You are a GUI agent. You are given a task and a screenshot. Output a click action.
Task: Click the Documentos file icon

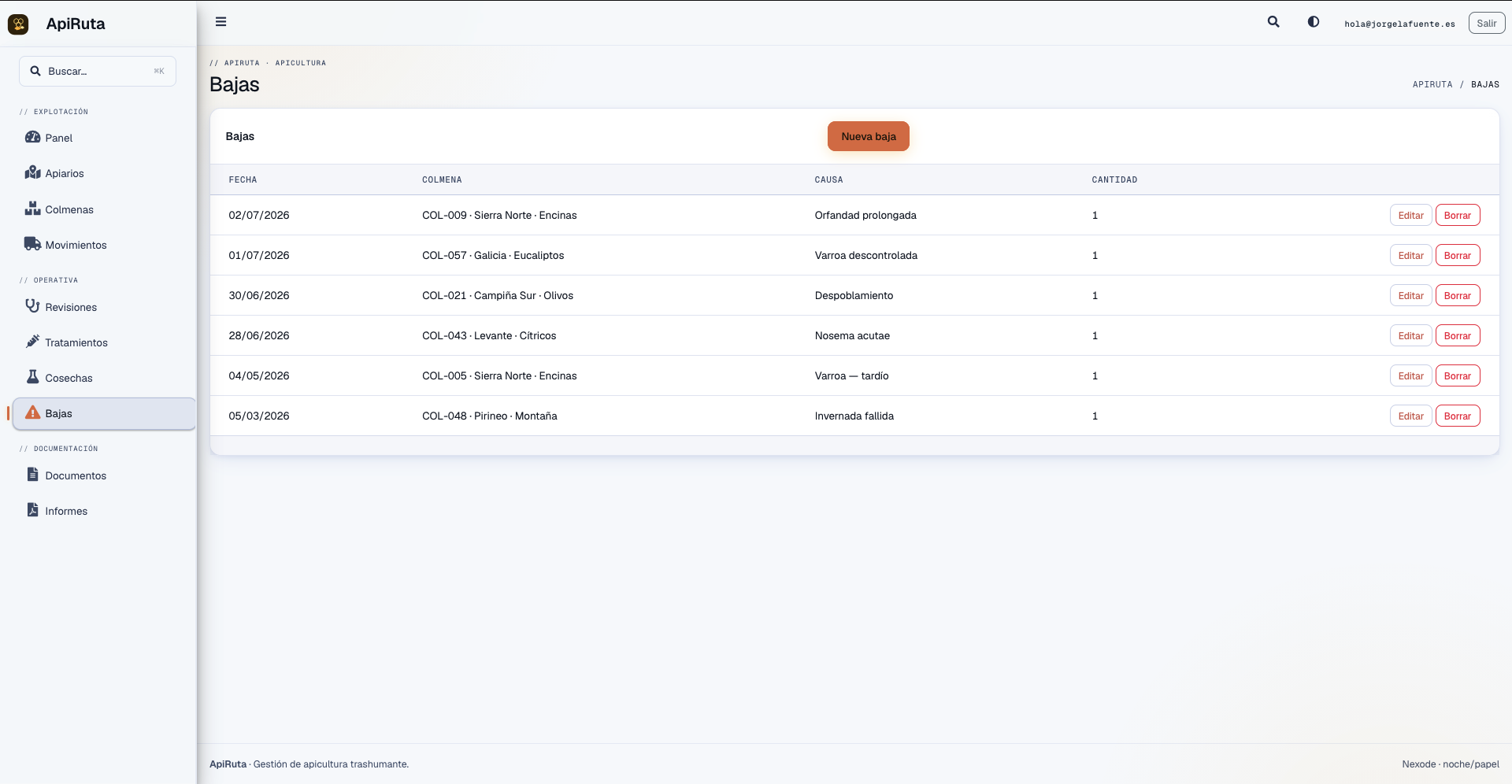click(x=32, y=475)
